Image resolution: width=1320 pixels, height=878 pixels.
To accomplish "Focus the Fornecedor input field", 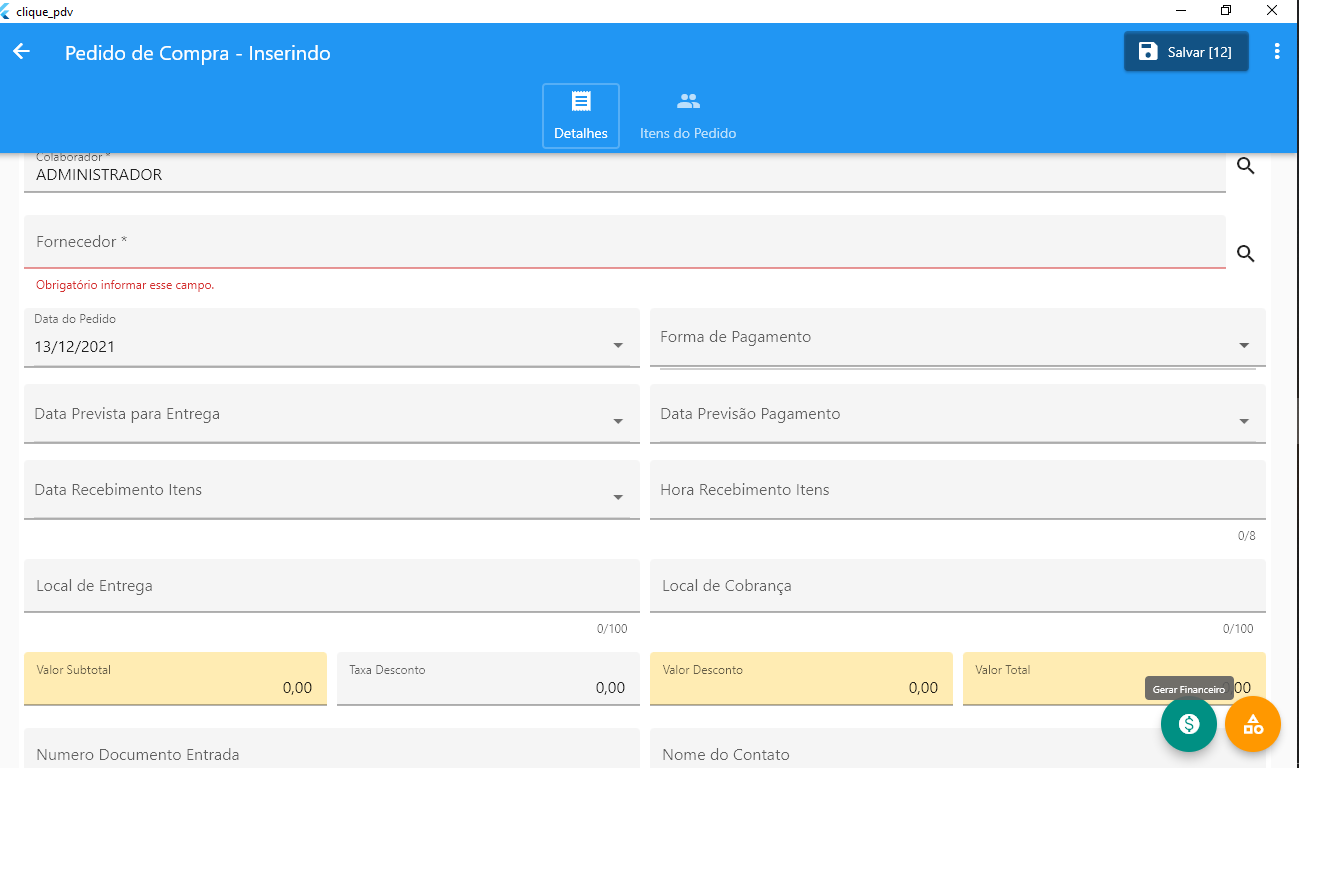I will coord(625,242).
